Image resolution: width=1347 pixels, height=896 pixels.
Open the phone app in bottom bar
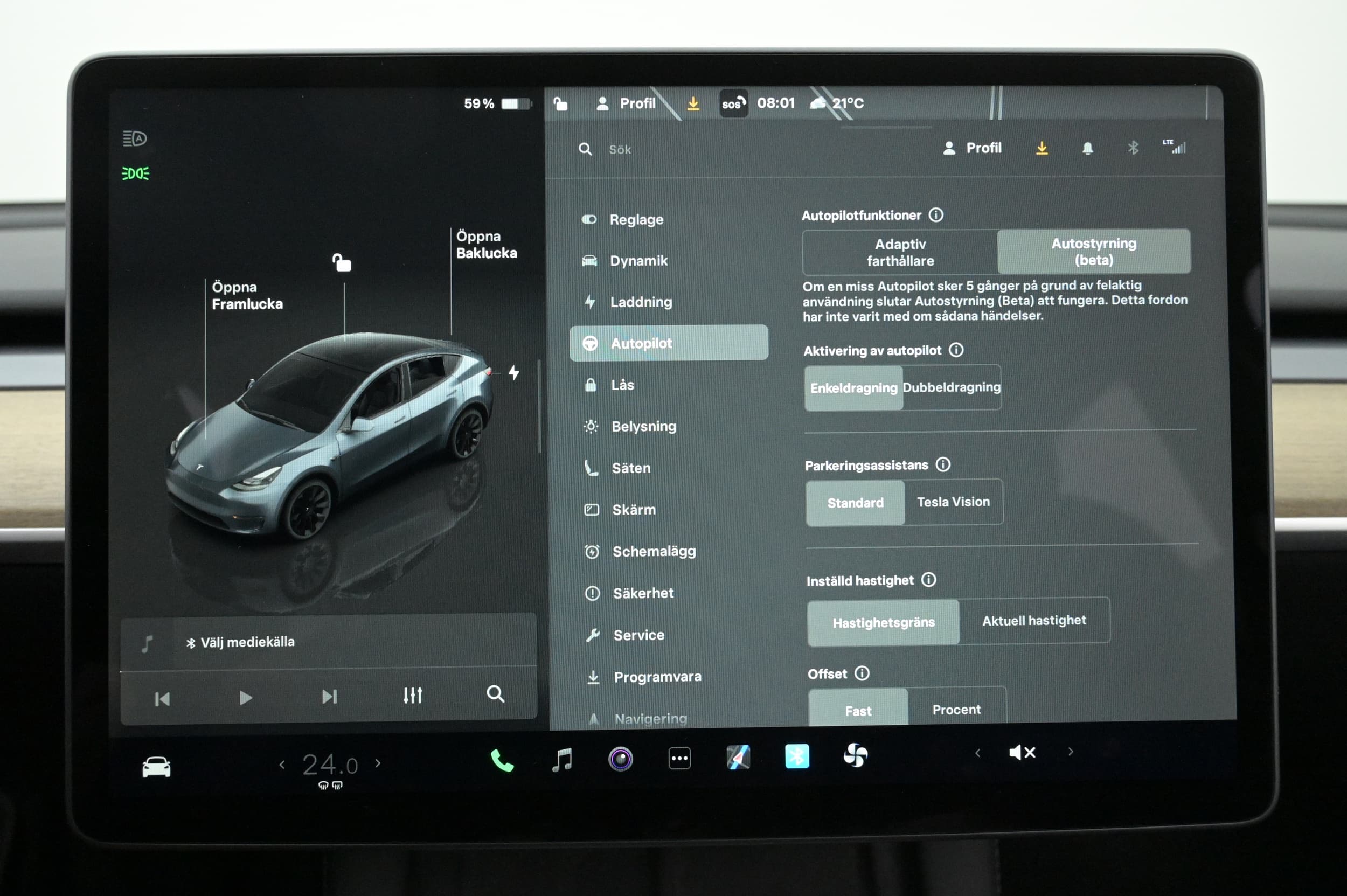[502, 761]
